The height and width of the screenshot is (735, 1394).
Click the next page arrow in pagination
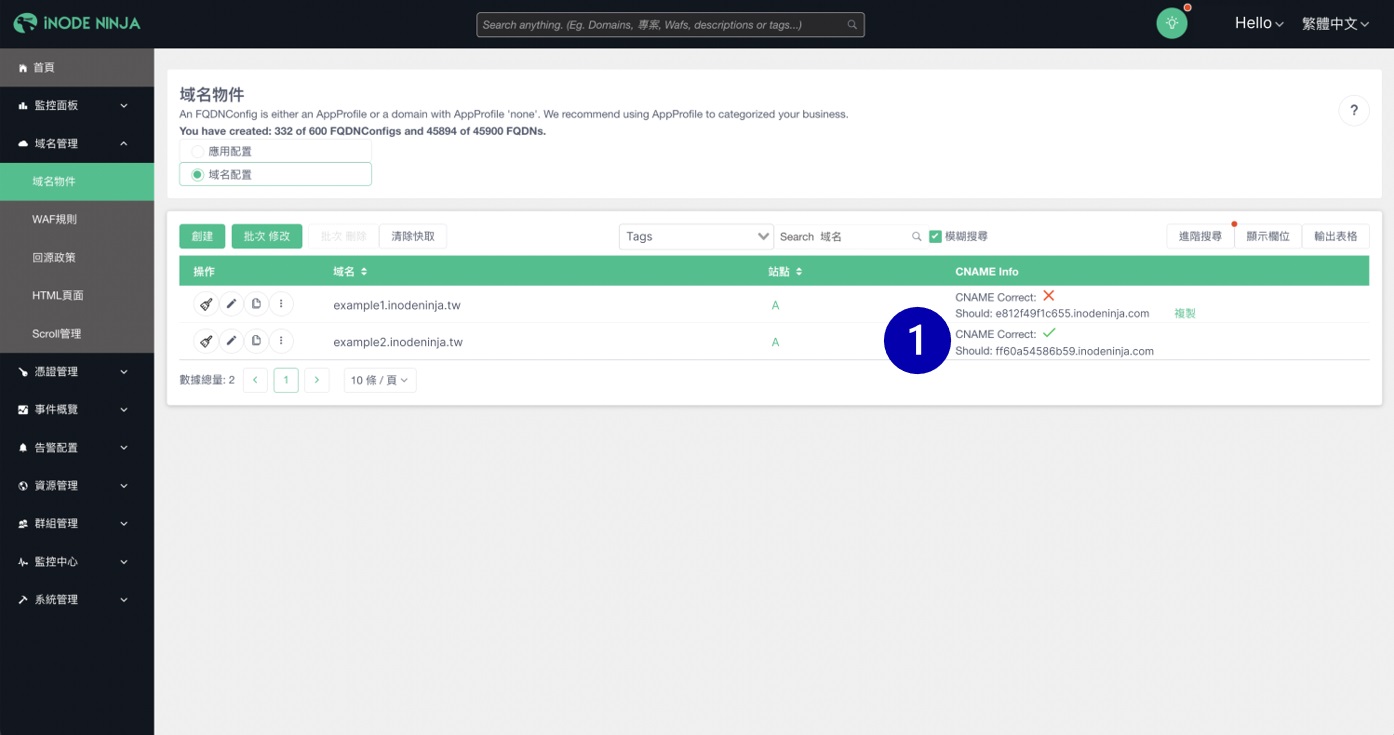(x=317, y=380)
